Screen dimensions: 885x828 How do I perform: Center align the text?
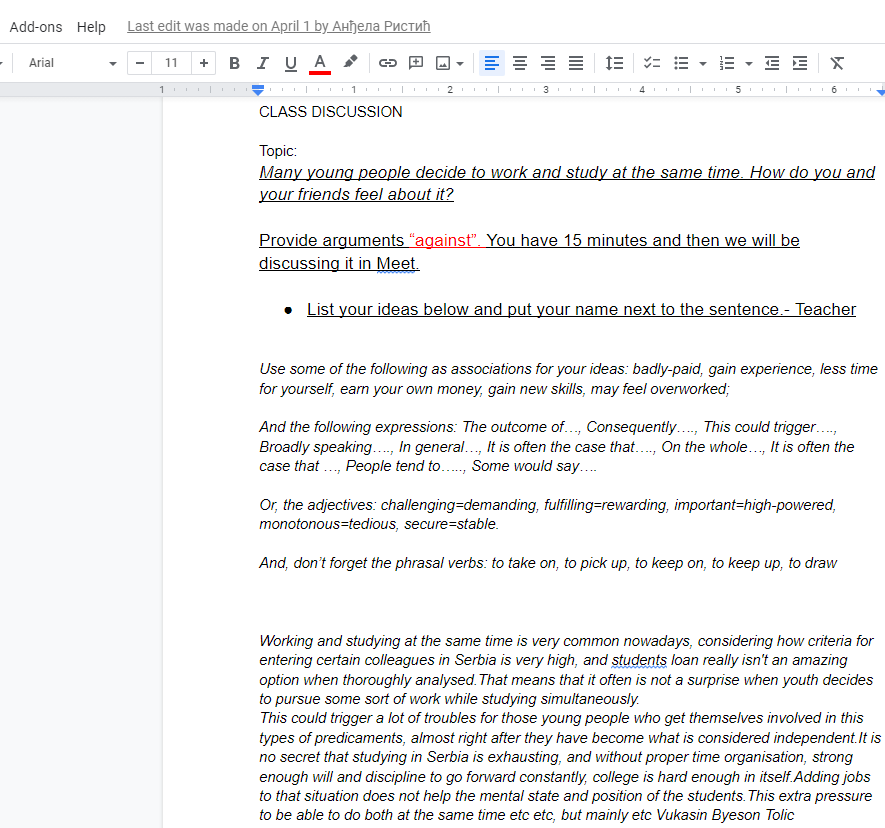520,63
